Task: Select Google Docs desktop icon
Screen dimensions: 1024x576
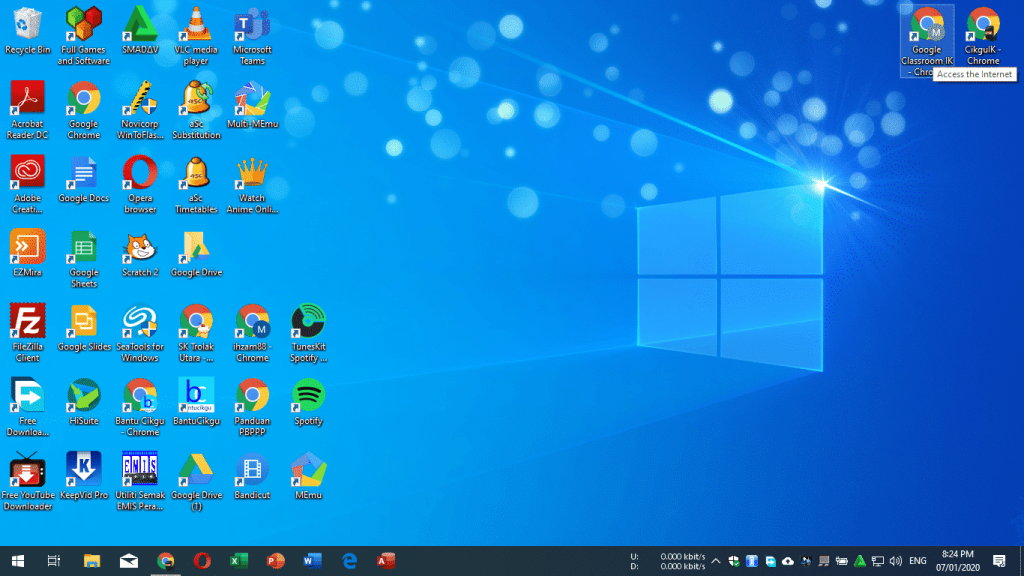Action: tap(84, 180)
